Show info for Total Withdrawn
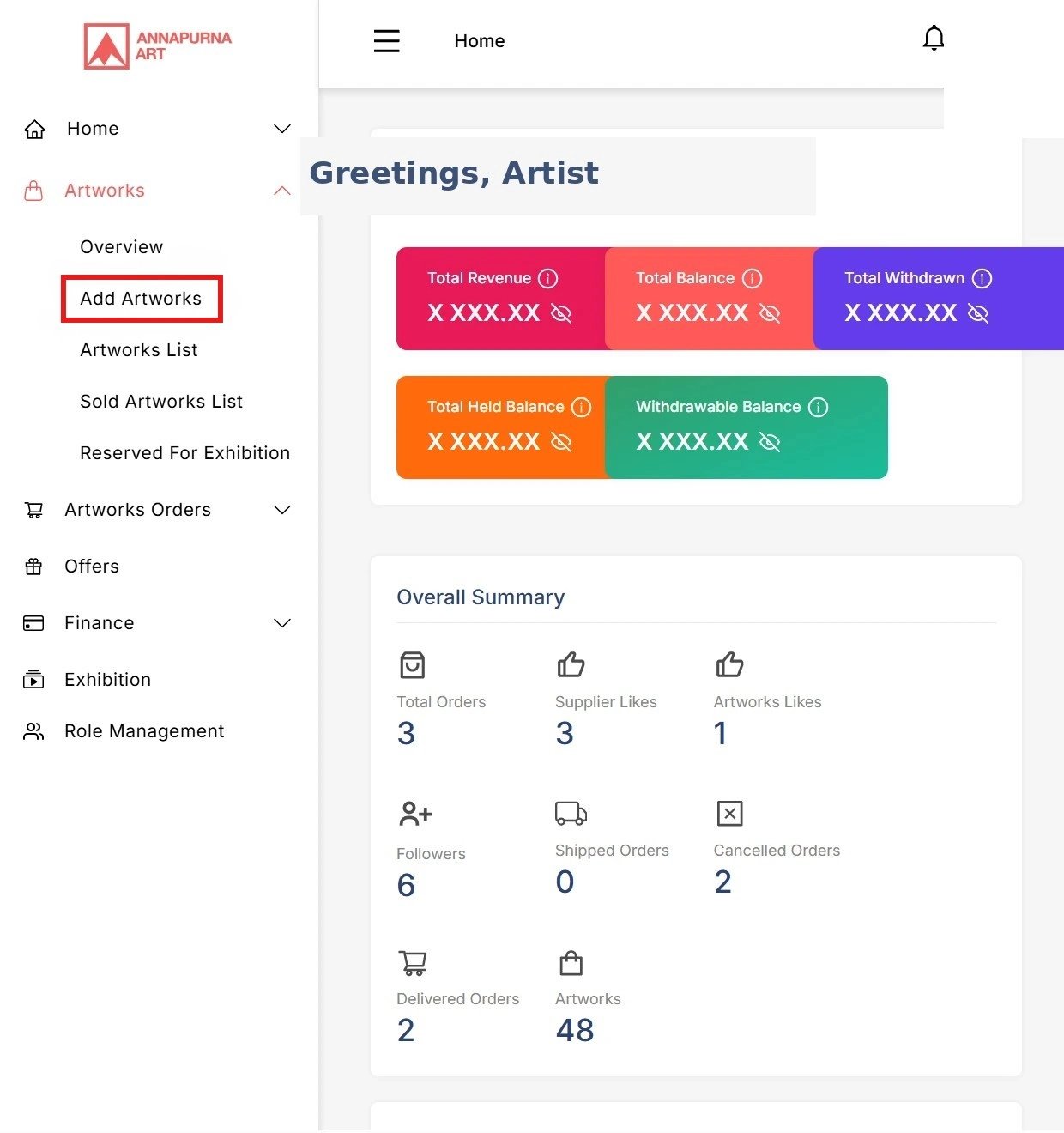This screenshot has height=1133, width=1064. 982,278
